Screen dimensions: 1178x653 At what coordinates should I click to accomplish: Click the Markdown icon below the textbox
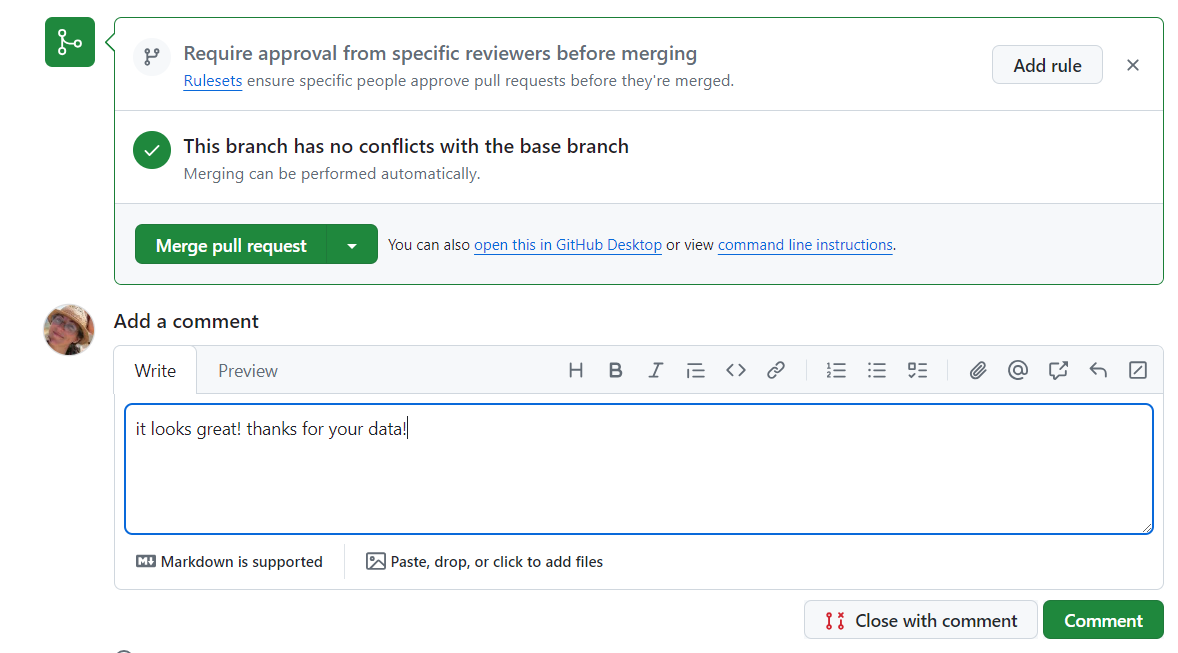146,561
